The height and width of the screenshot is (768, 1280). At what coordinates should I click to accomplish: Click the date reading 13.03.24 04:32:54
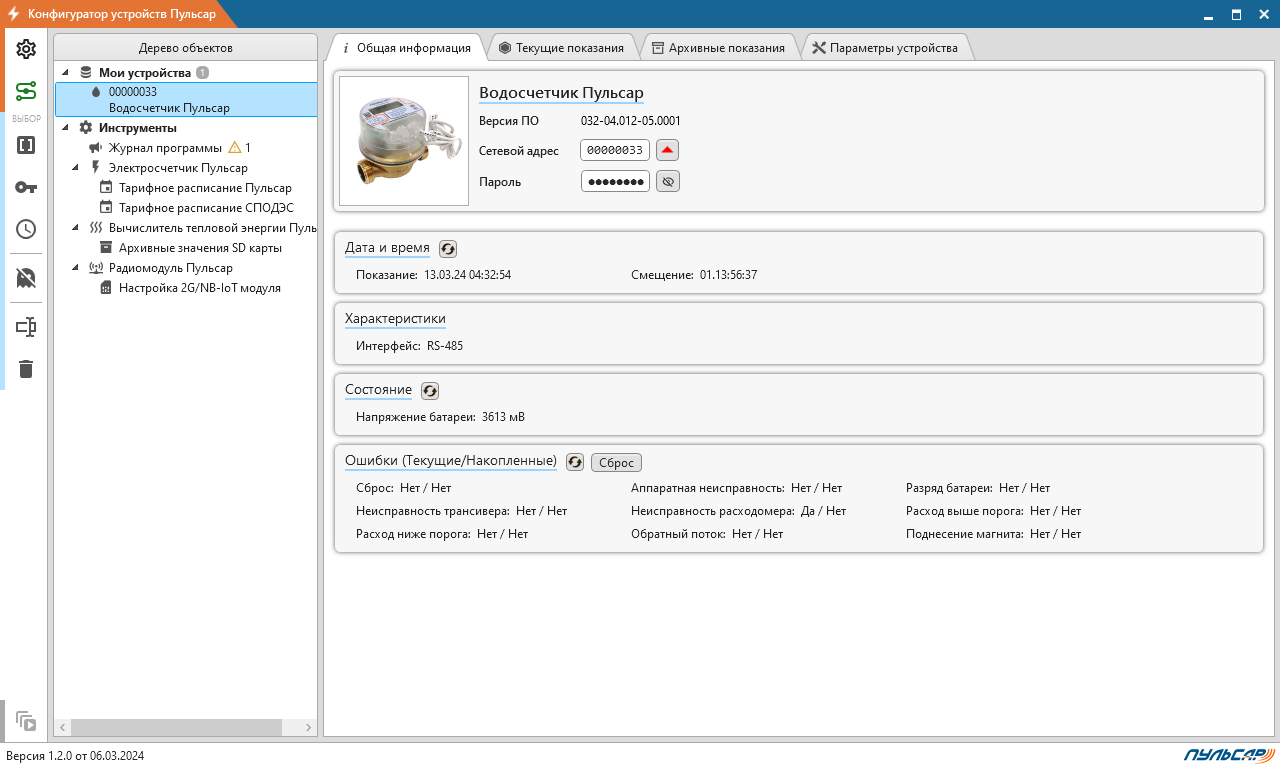click(467, 274)
